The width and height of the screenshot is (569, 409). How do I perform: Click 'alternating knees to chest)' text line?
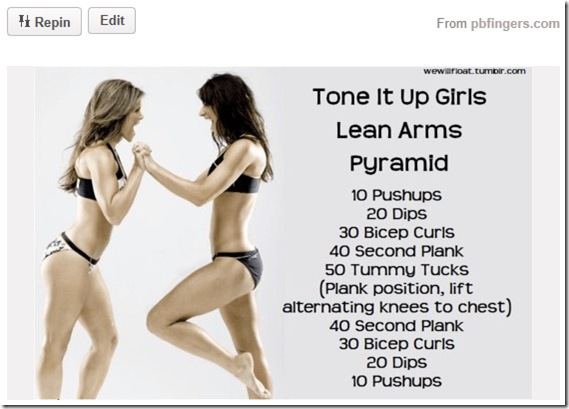tap(397, 307)
